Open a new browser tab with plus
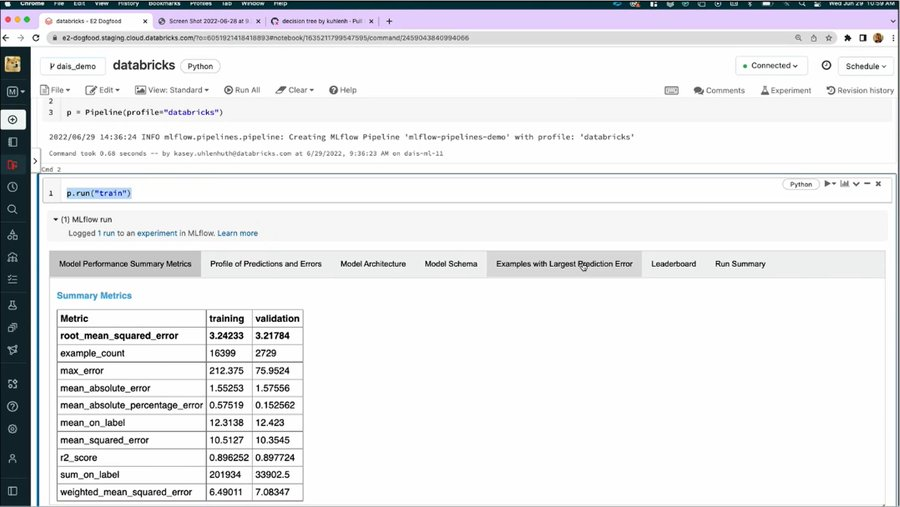This screenshot has width=900, height=507. tap(389, 21)
